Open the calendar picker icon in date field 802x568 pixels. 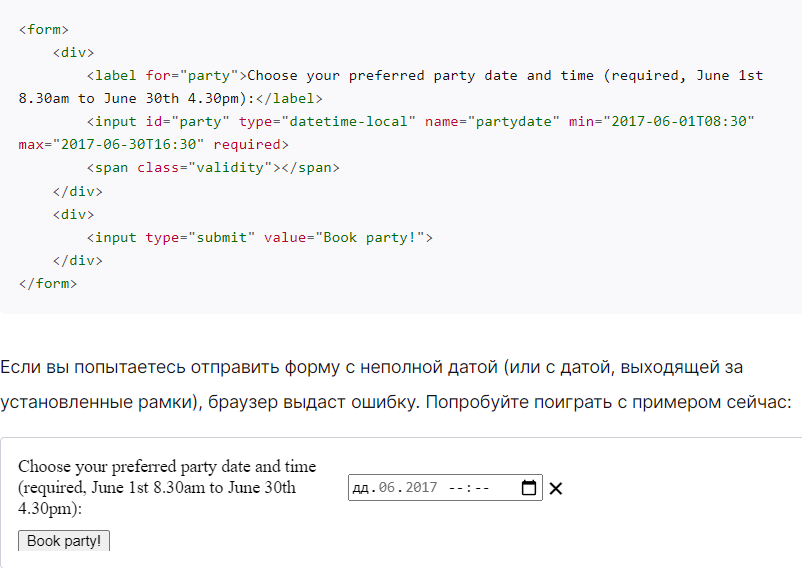(528, 488)
